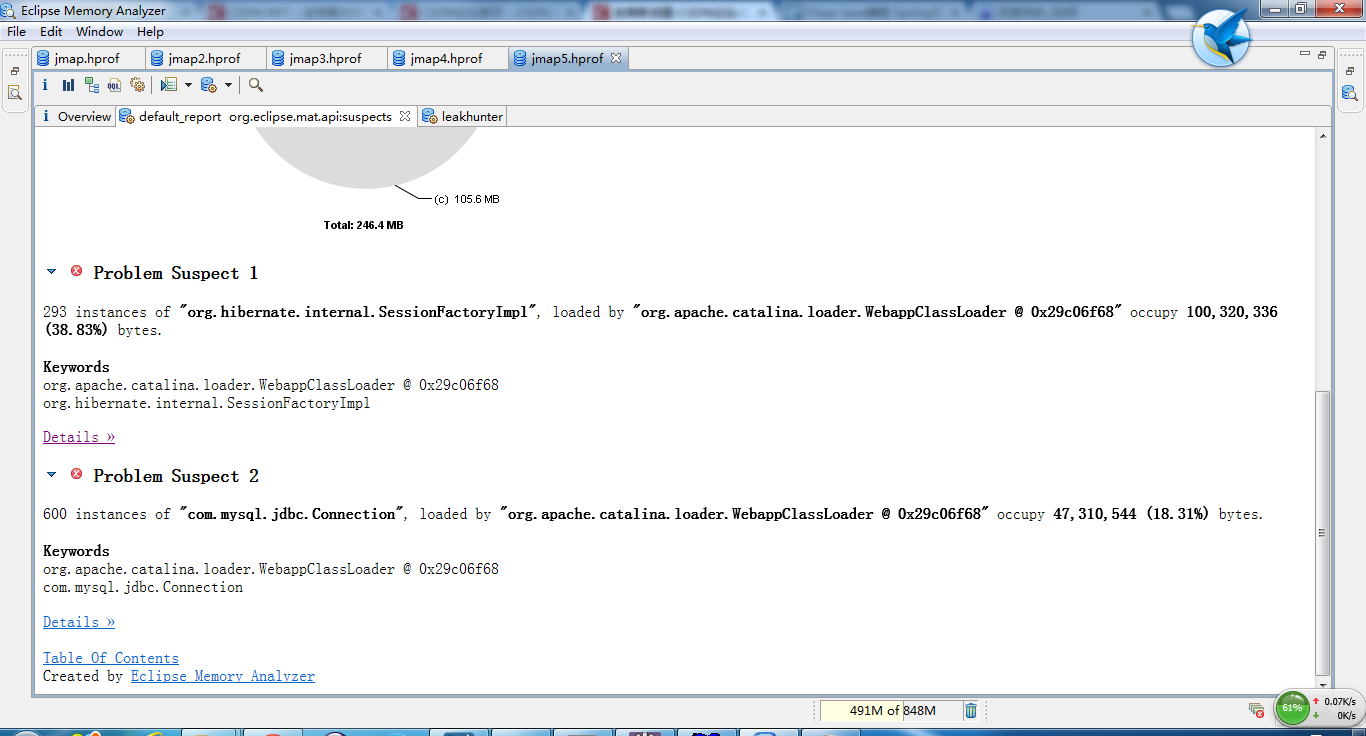
Task: Click the Keywords heading under Problem Suspect 1
Action: point(76,367)
